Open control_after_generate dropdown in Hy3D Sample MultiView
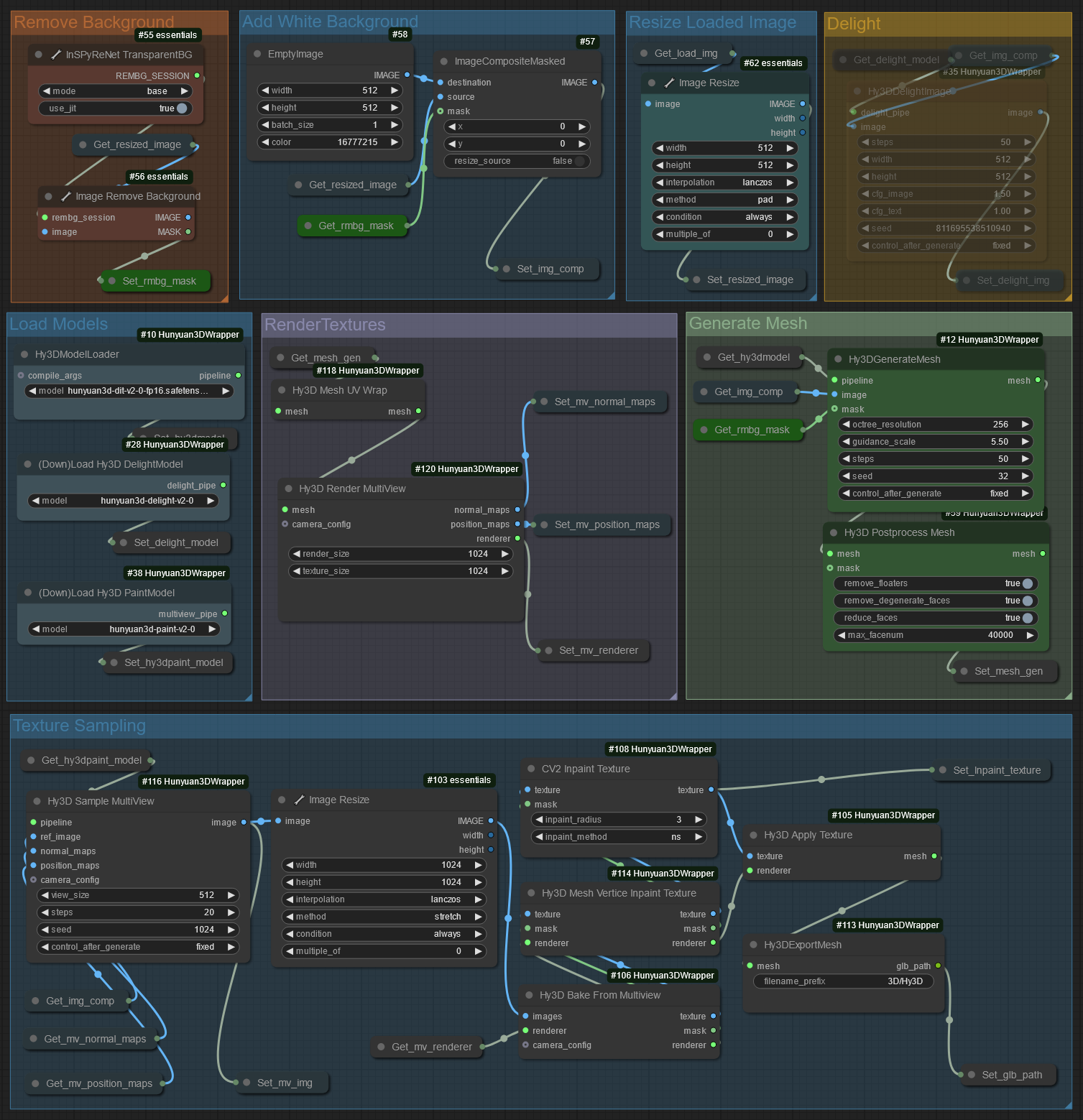Image resolution: width=1083 pixels, height=1120 pixels. 138,947
